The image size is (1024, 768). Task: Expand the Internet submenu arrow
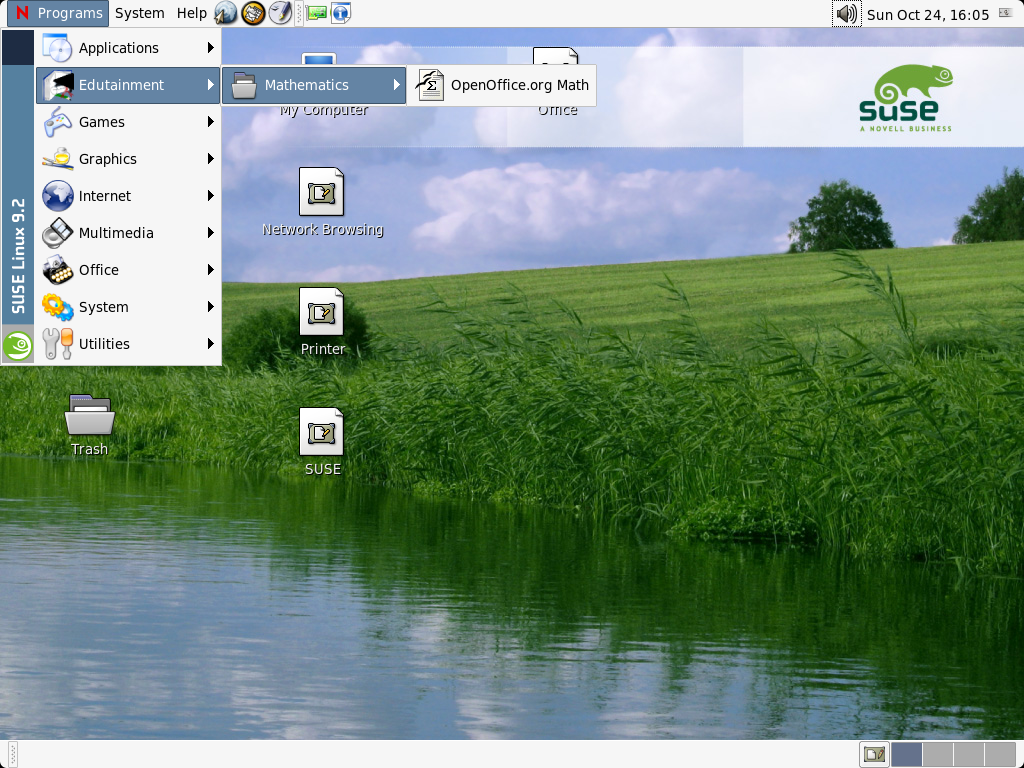(x=210, y=196)
